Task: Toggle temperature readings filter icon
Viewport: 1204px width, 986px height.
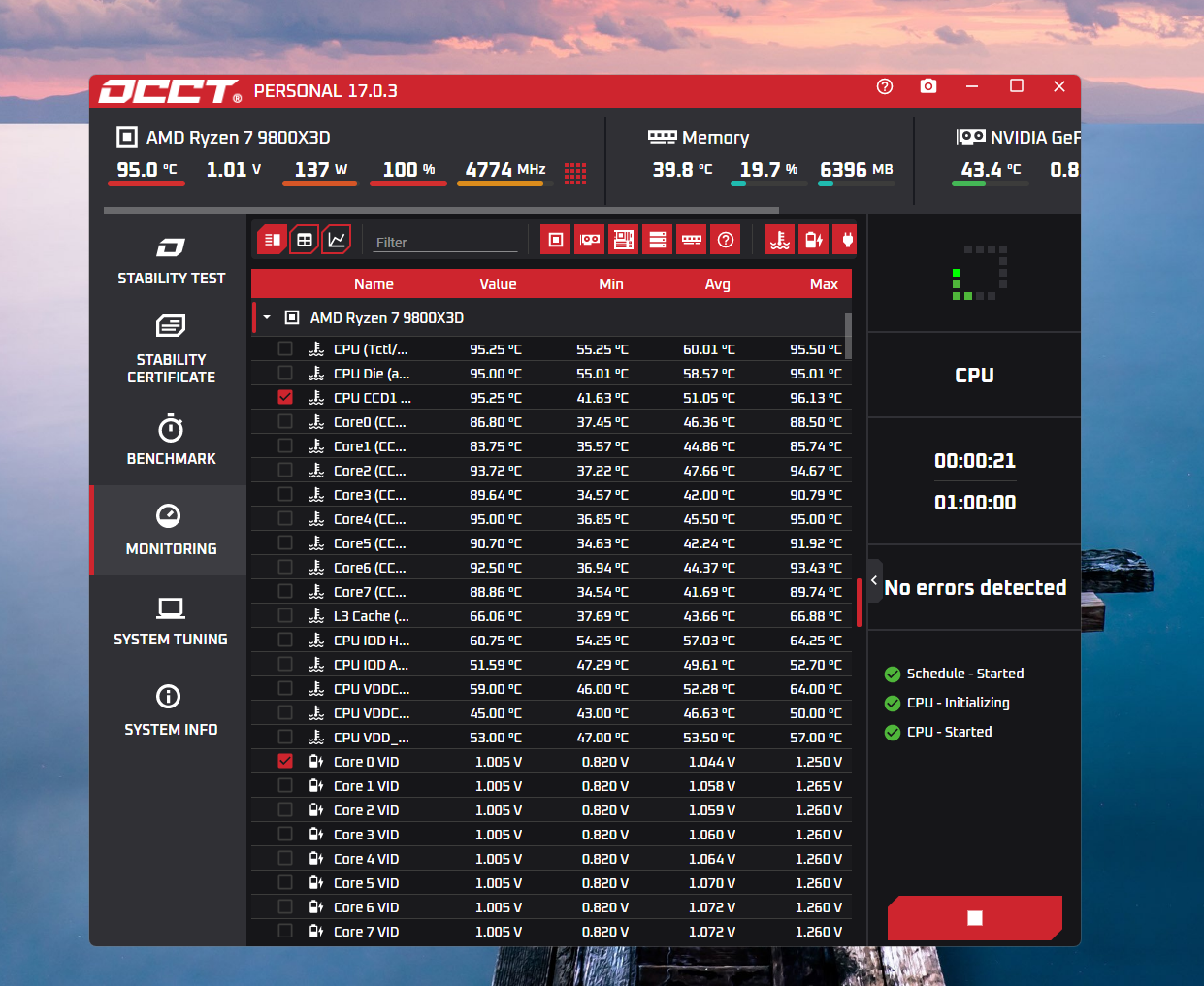Action: click(780, 240)
